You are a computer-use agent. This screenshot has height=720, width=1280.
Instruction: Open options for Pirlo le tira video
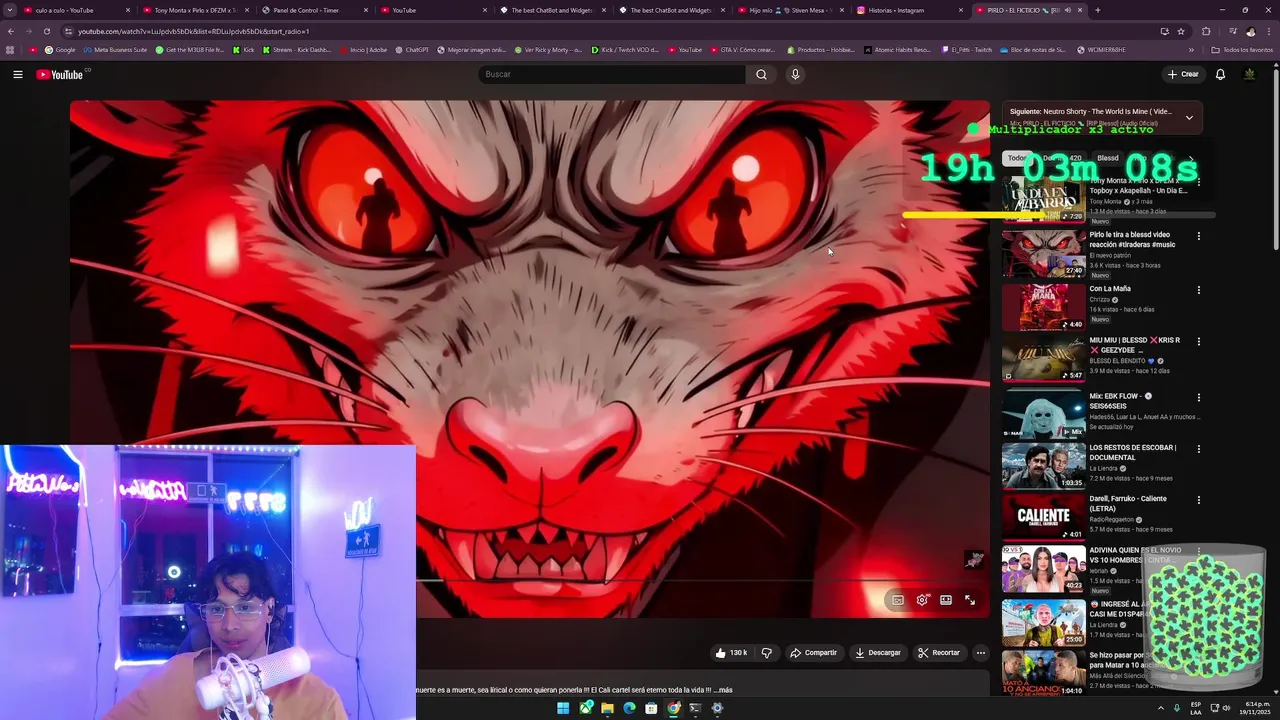coord(1198,237)
